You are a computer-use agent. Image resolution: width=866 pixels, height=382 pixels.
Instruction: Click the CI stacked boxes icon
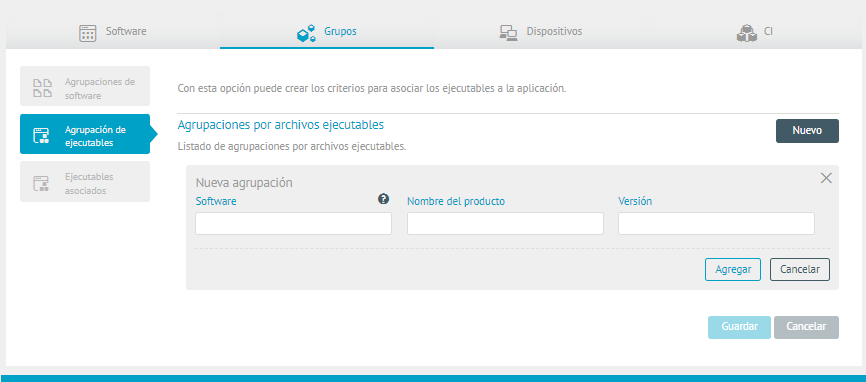pos(746,33)
